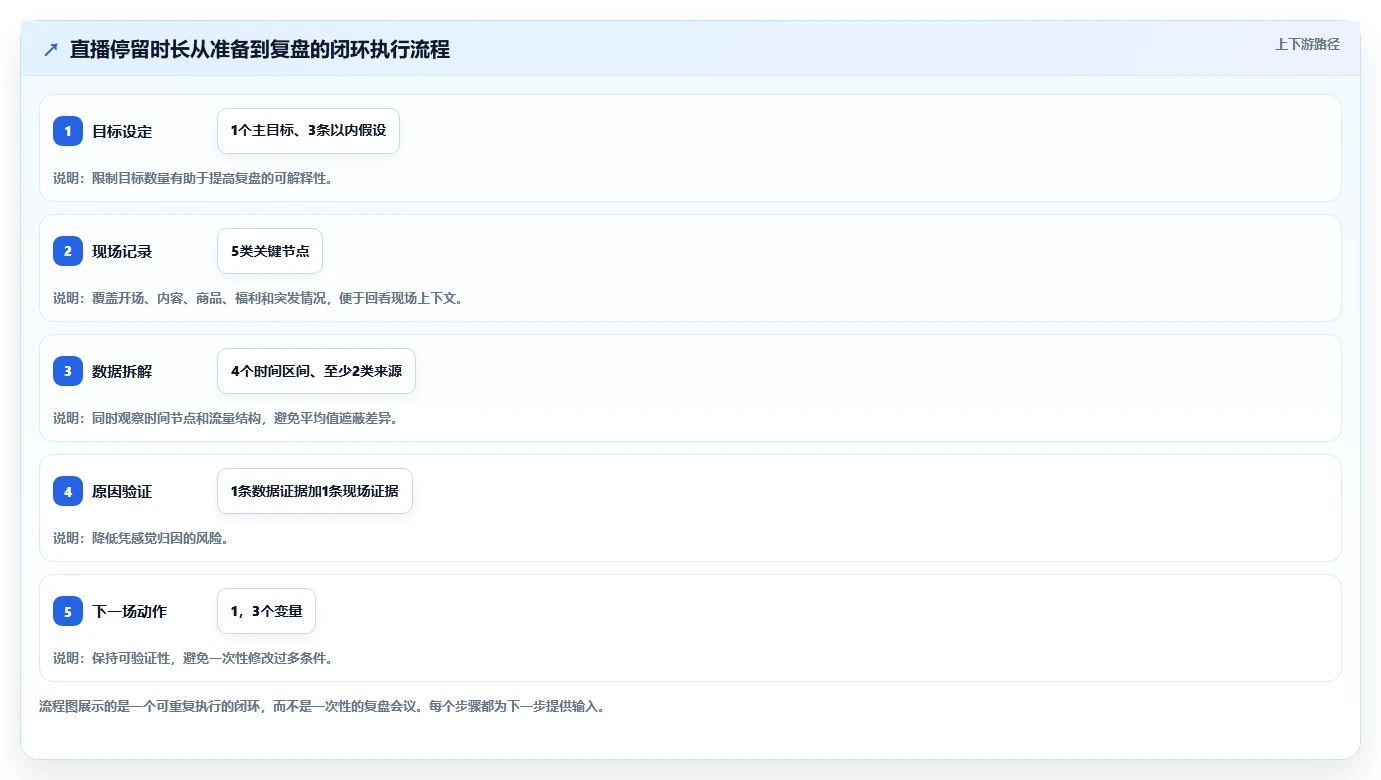Click the arrow icon beside the flow title
Viewport: 1381px width, 780px height.
(x=51, y=50)
